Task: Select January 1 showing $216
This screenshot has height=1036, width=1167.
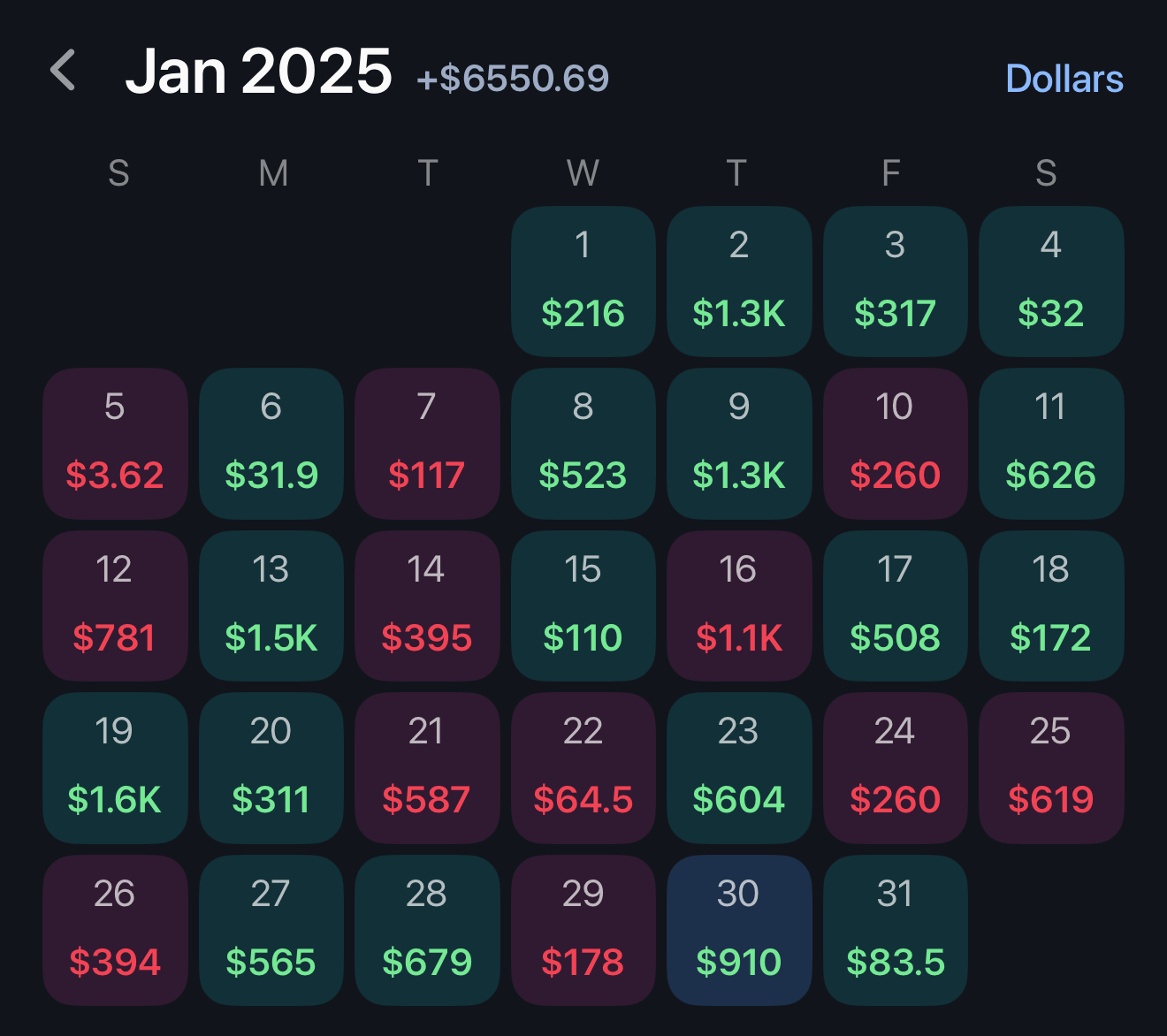Action: pos(583,281)
